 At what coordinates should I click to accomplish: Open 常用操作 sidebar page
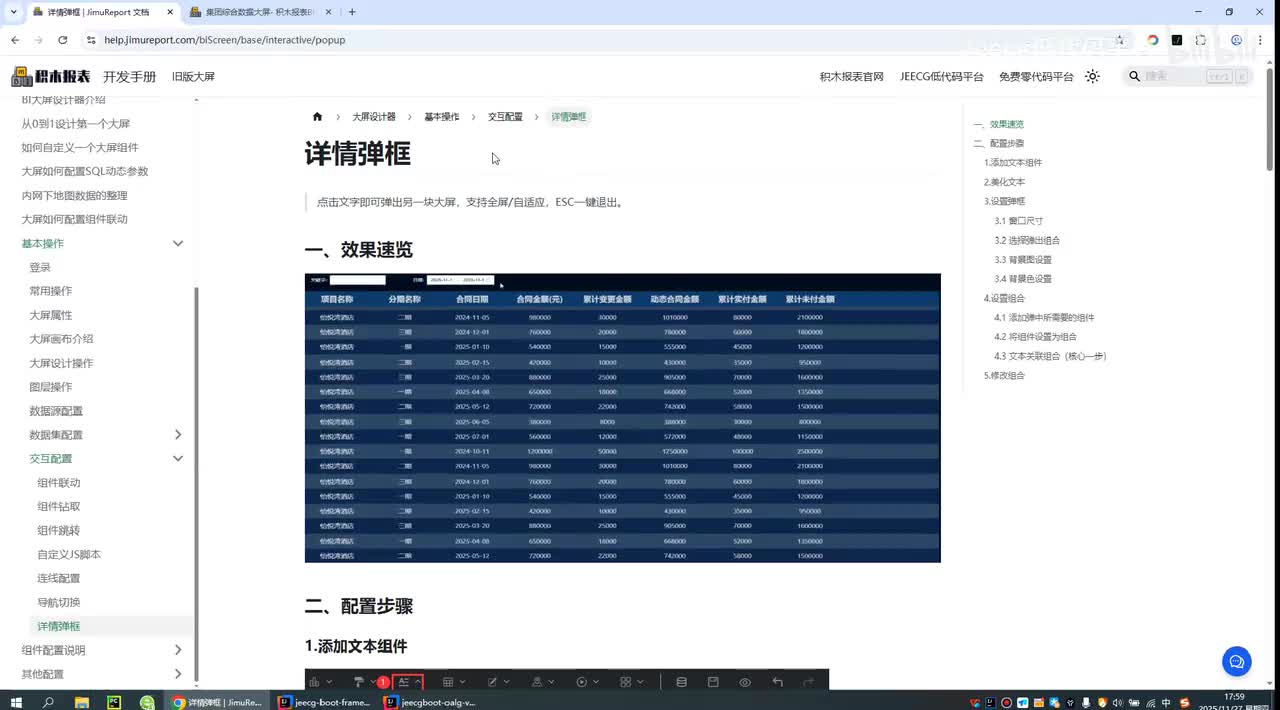[x=51, y=291]
